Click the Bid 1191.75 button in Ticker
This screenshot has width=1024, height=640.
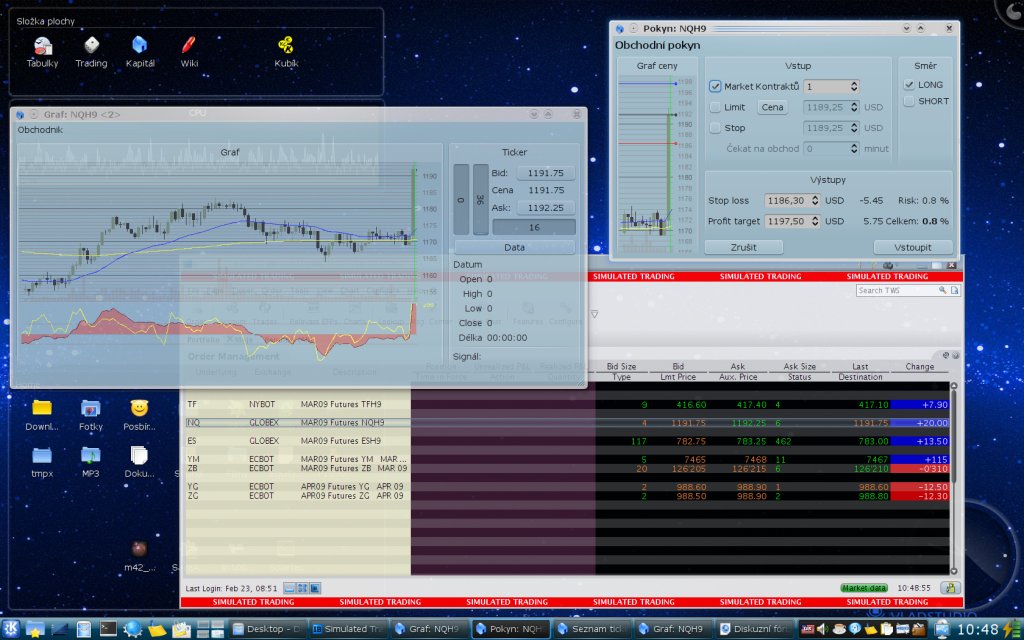(545, 173)
